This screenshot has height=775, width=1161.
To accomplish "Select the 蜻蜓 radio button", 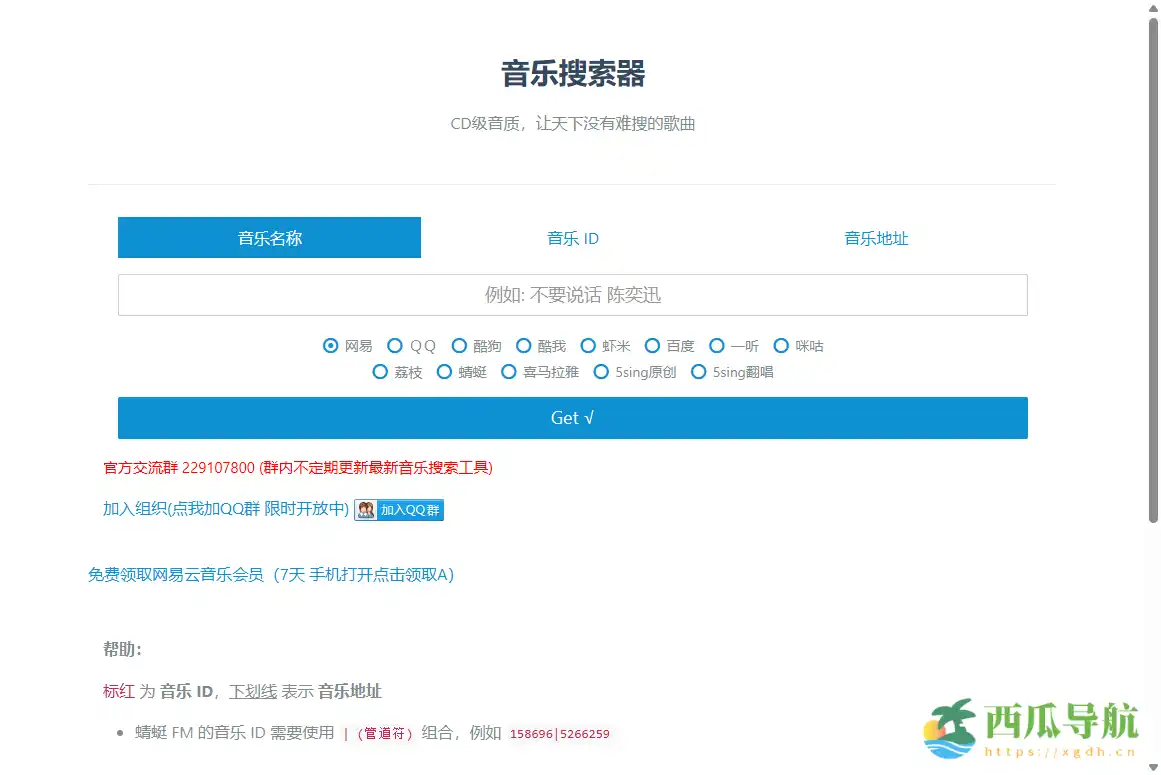I will pyautogui.click(x=443, y=372).
